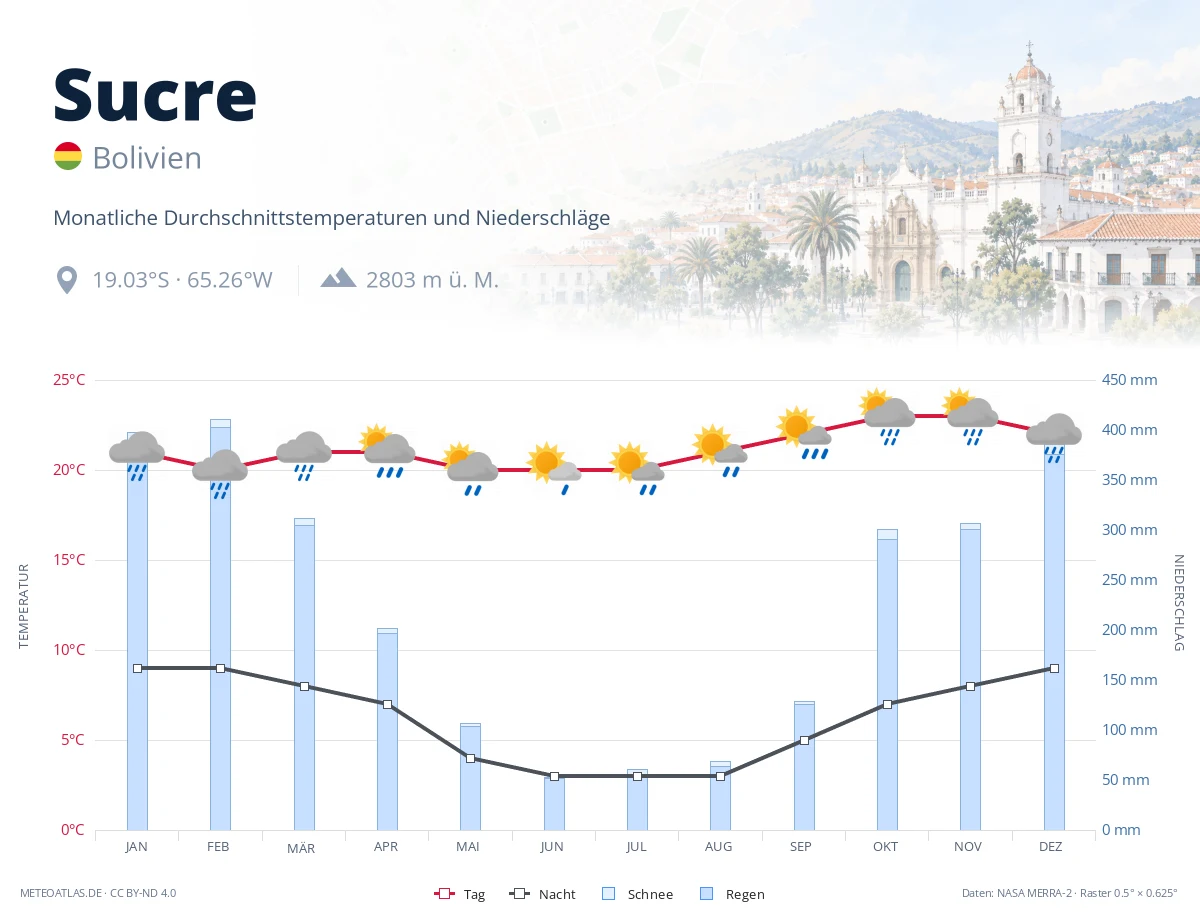Click the 15°C temperature axis label
This screenshot has width=1200, height=920.
pyautogui.click(x=69, y=560)
